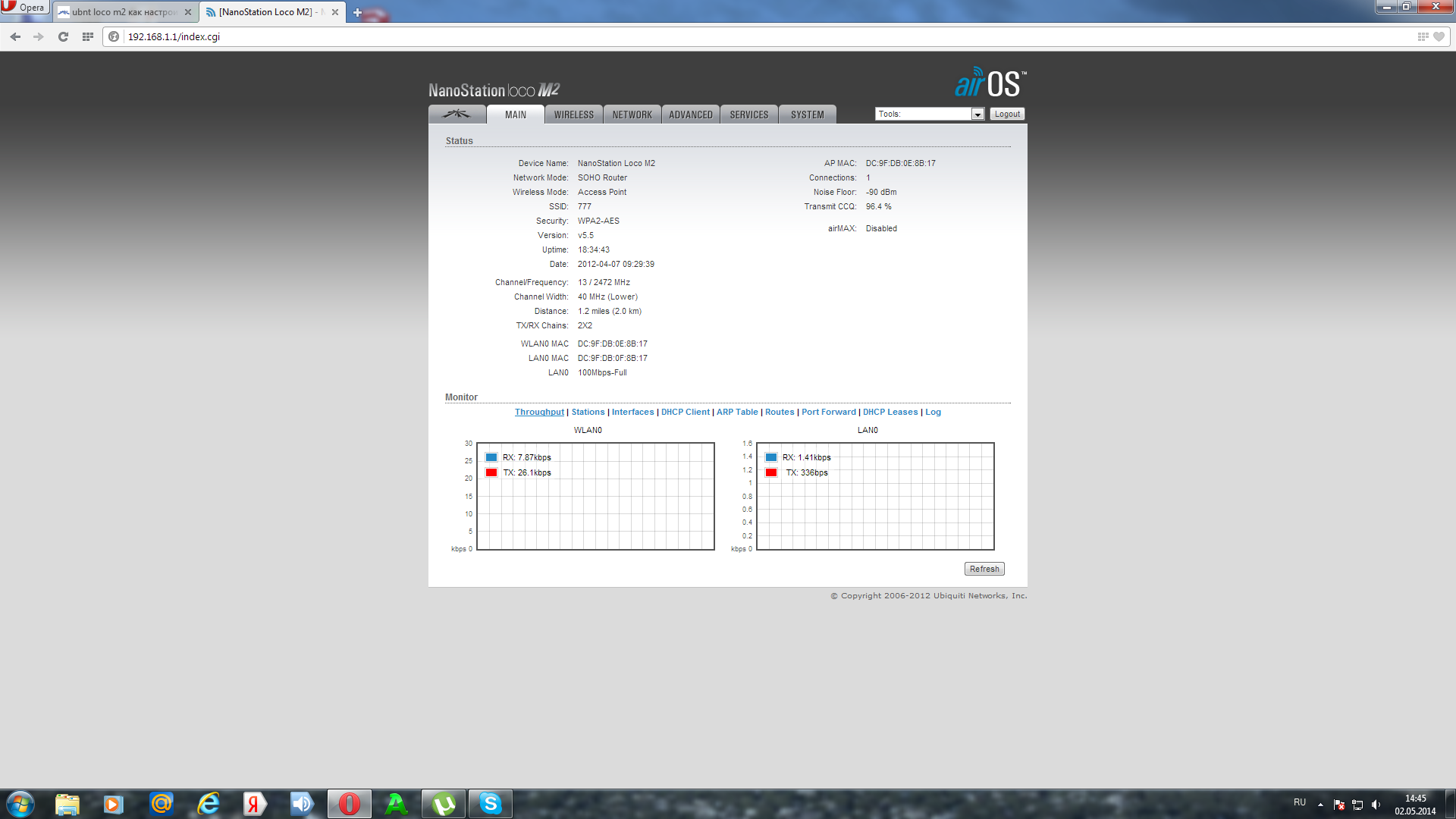Close the ubnt loco m2 tab
Viewport: 1456px width, 819px height.
[188, 12]
